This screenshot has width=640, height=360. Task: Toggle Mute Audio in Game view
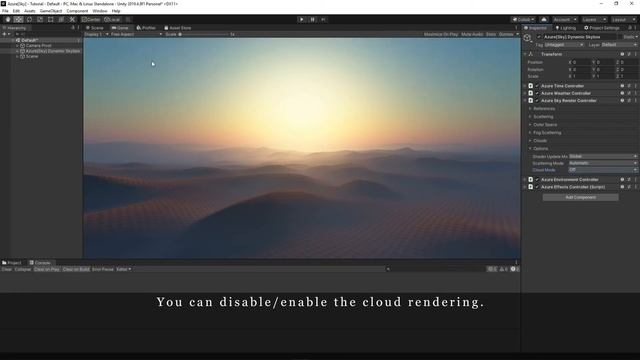point(472,34)
